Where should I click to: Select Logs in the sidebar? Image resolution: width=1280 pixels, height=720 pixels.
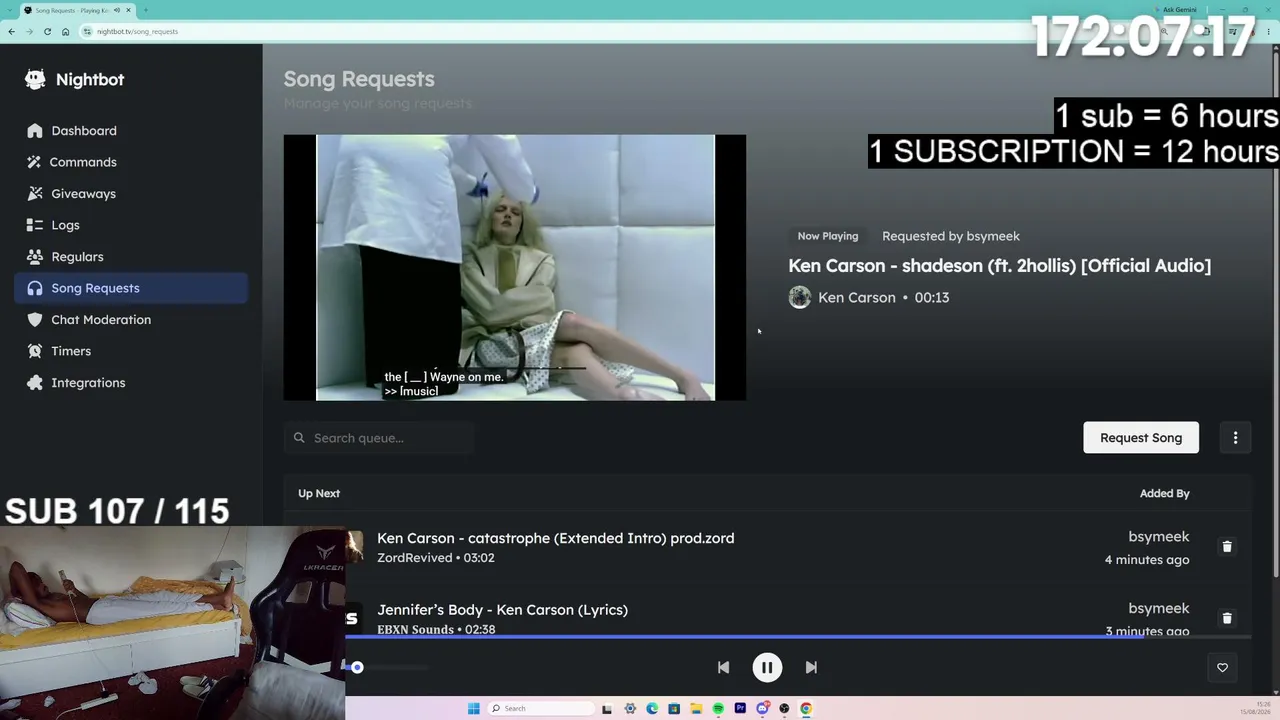(131, 225)
